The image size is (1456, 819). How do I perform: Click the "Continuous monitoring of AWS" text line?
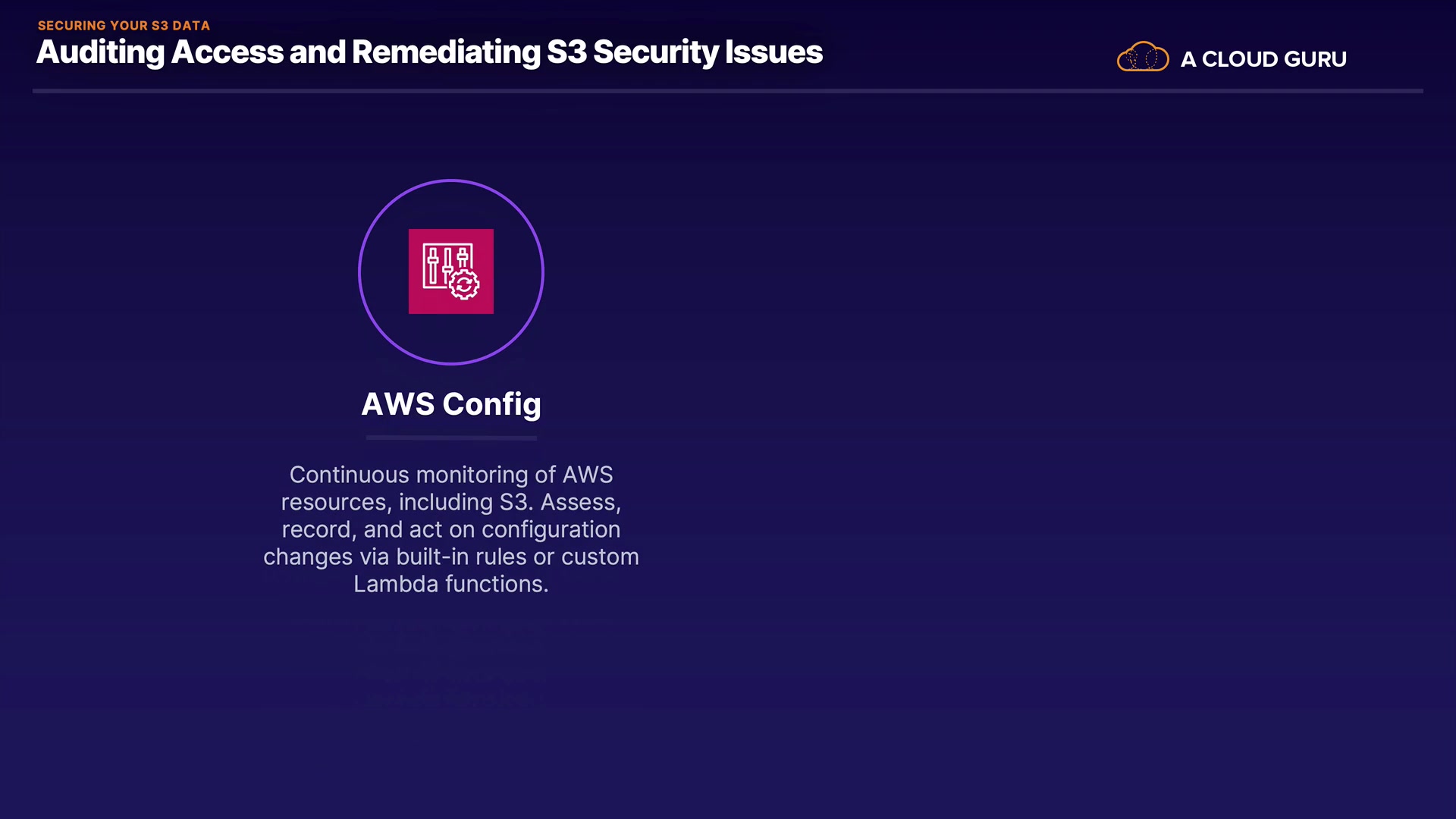[x=451, y=475]
